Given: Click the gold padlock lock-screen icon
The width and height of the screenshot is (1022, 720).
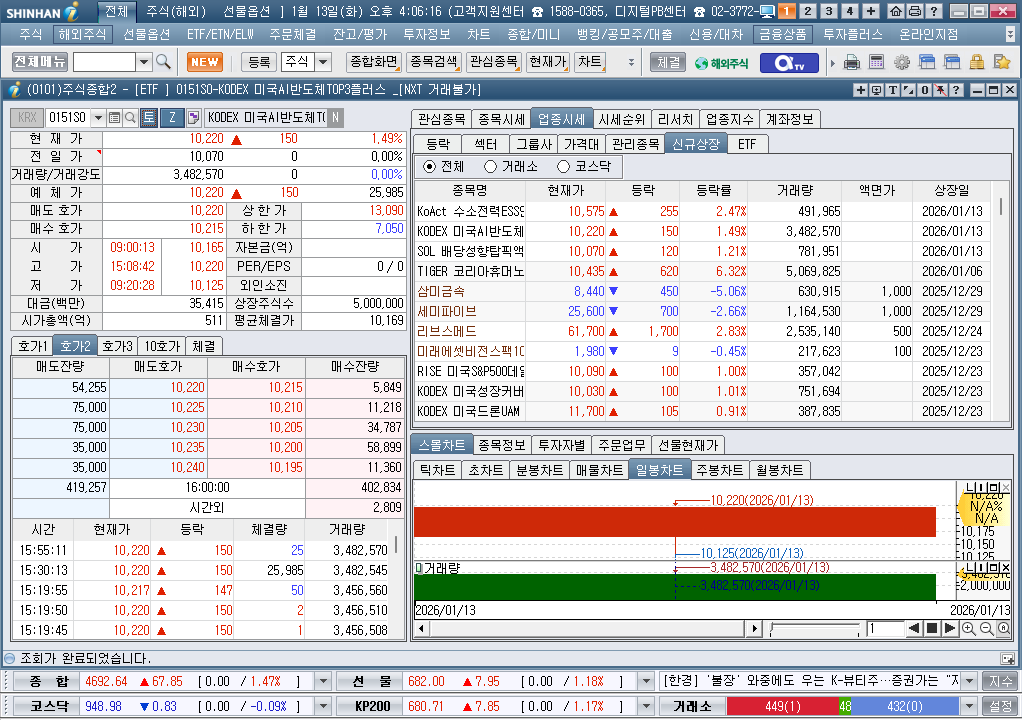Looking at the screenshot, I should tap(976, 63).
